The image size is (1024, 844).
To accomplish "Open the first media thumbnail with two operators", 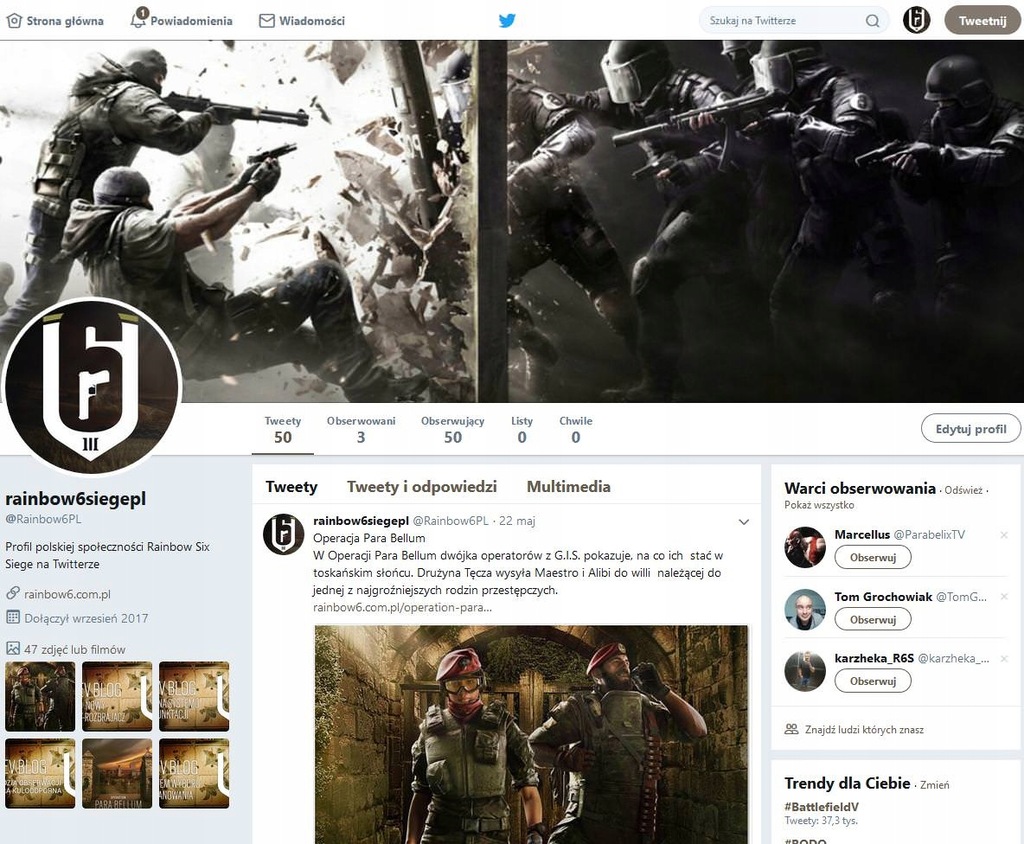I will 40,696.
